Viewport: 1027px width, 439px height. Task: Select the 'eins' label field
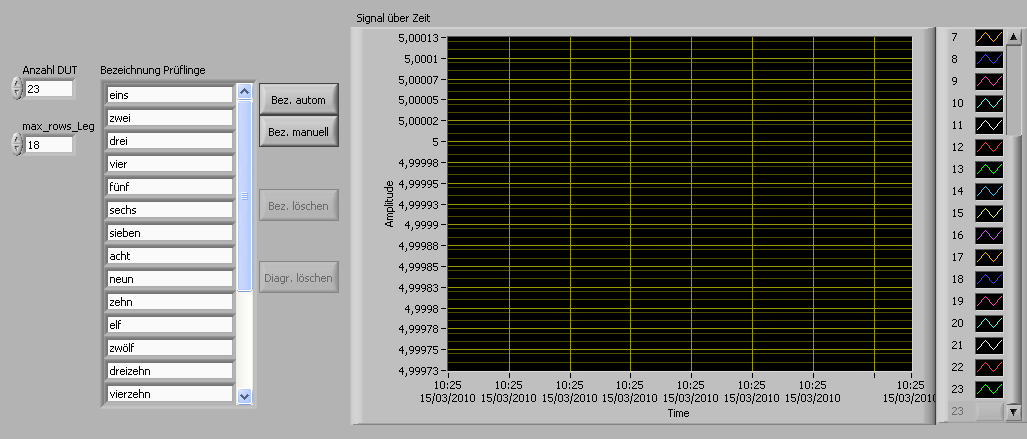pos(170,95)
